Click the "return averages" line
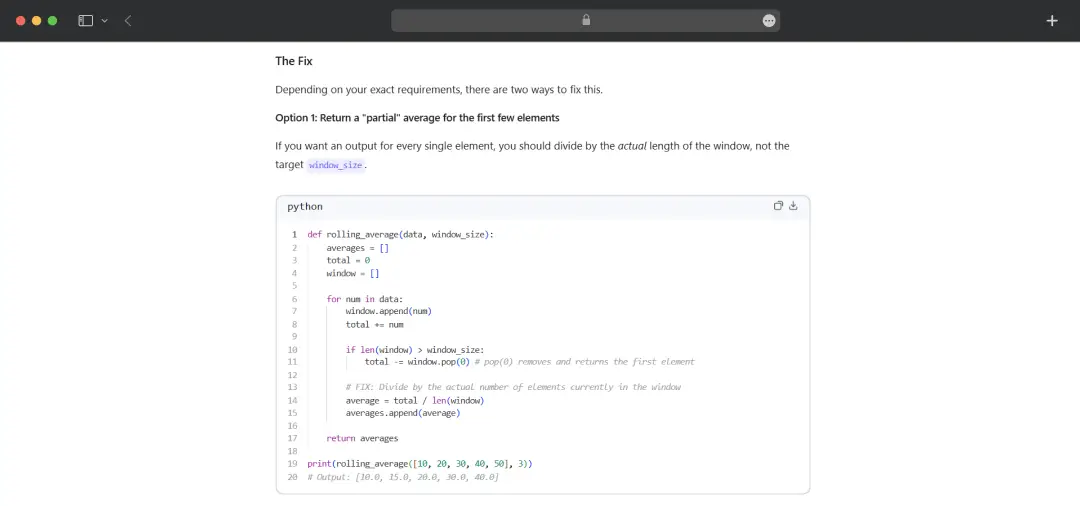Image resolution: width=1080 pixels, height=506 pixels. click(362, 439)
